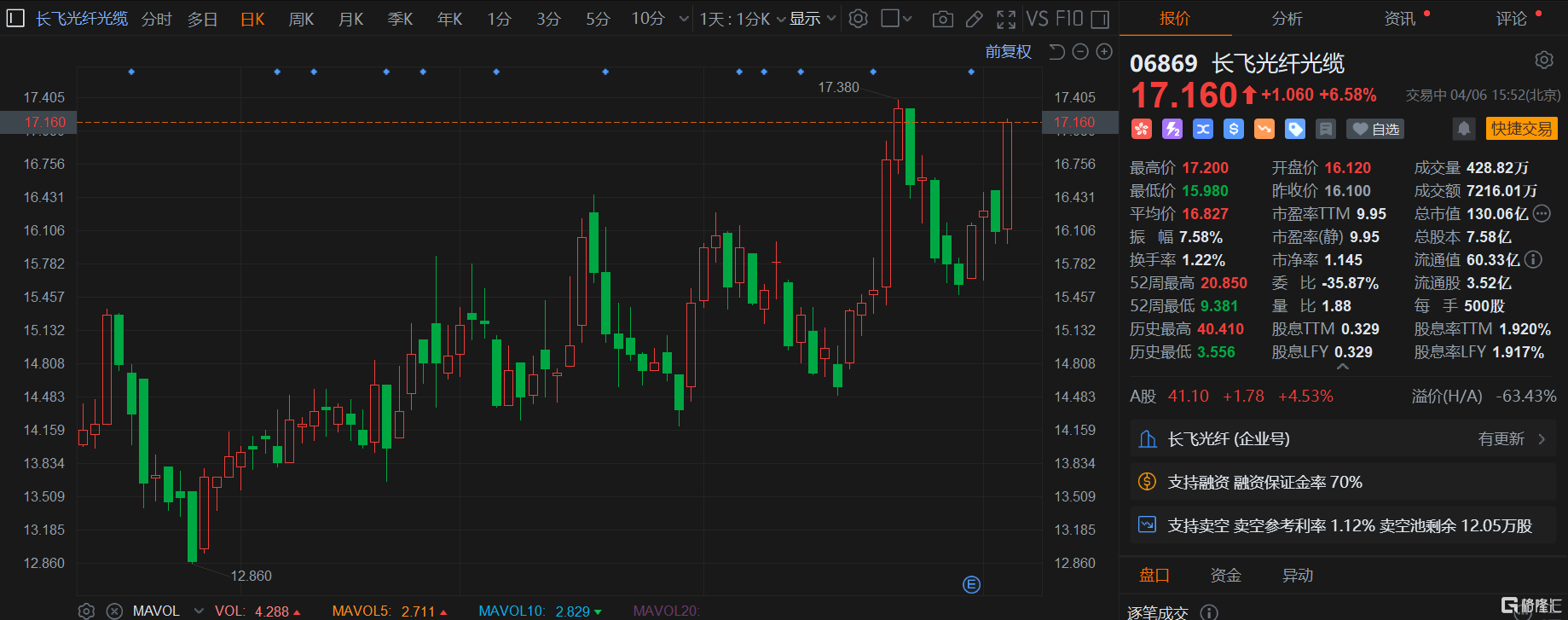Viewport: 1568px width, 620px height.
Task: Click the purple lightning level-2 icon
Action: pyautogui.click(x=1172, y=129)
